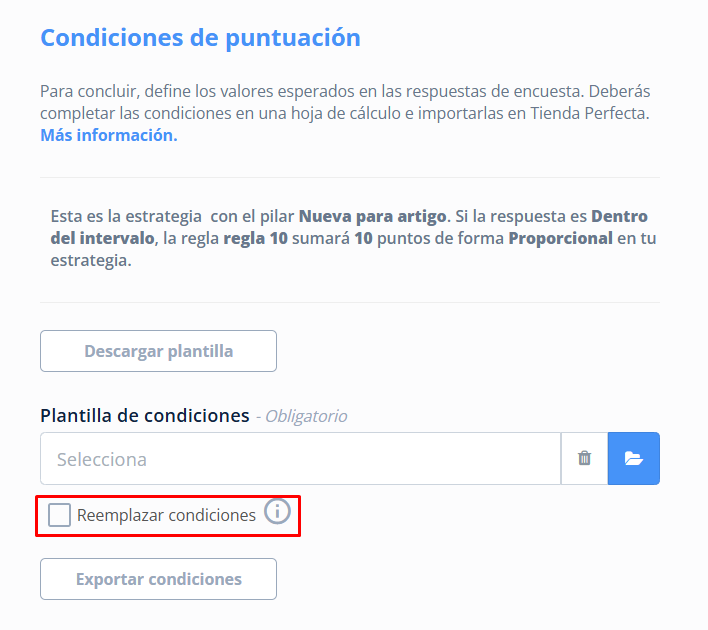Click "Tienda Perfecta" in the intro paragraph
The width and height of the screenshot is (708, 630).
[x=588, y=113]
